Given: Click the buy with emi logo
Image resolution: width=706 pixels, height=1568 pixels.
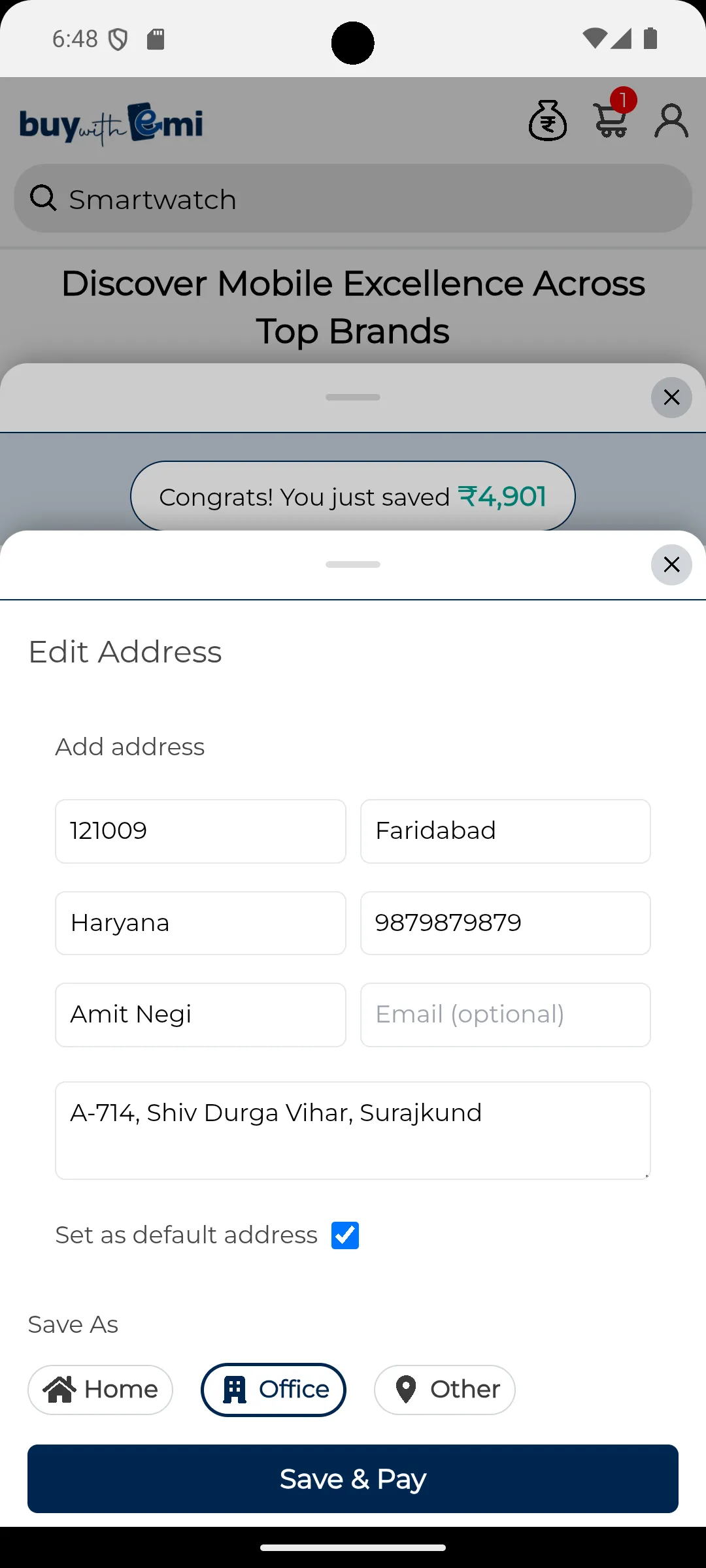Looking at the screenshot, I should click(x=111, y=123).
